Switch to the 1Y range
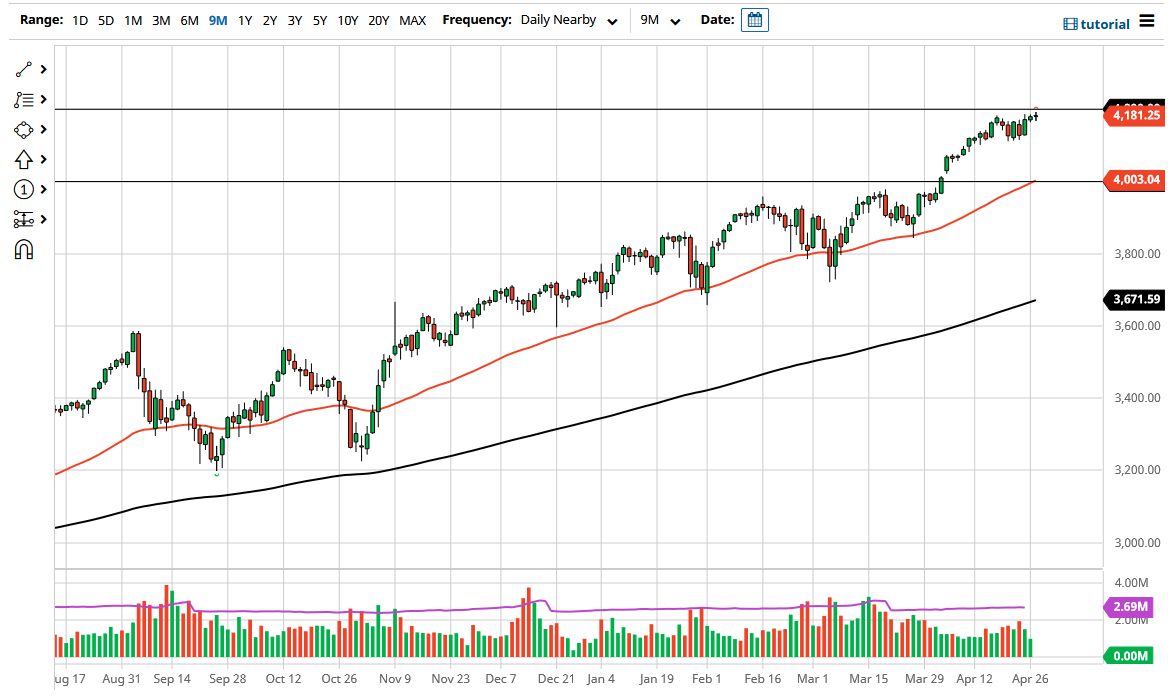Image resolution: width=1168 pixels, height=699 pixels. coord(245,19)
